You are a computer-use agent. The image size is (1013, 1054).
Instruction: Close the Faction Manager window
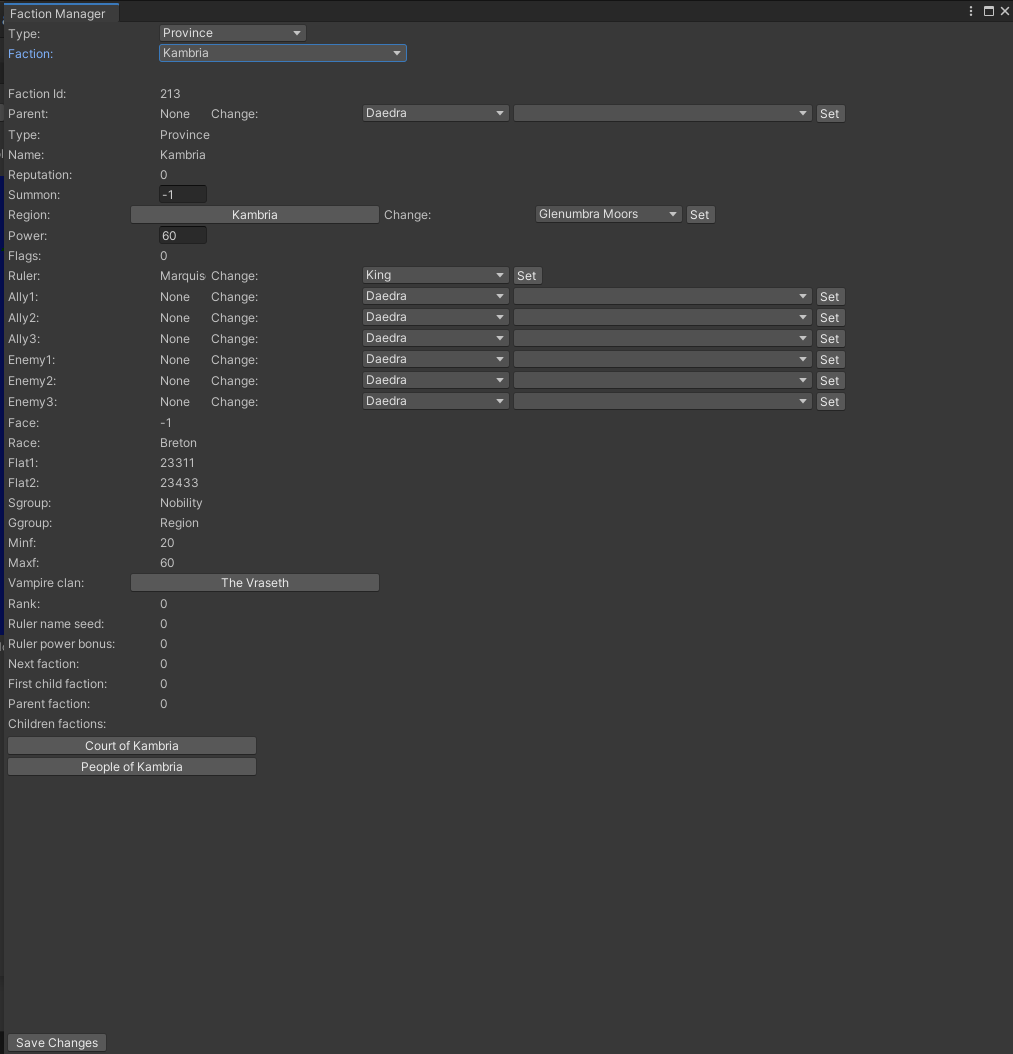1005,11
